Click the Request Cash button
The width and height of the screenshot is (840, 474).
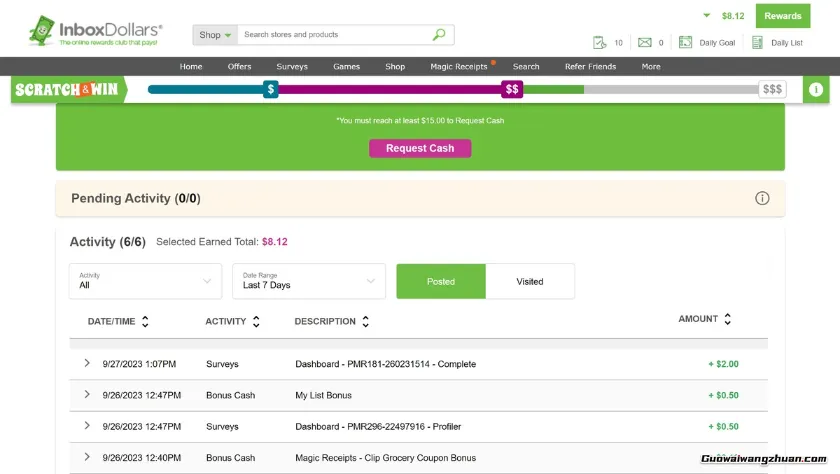[420, 149]
